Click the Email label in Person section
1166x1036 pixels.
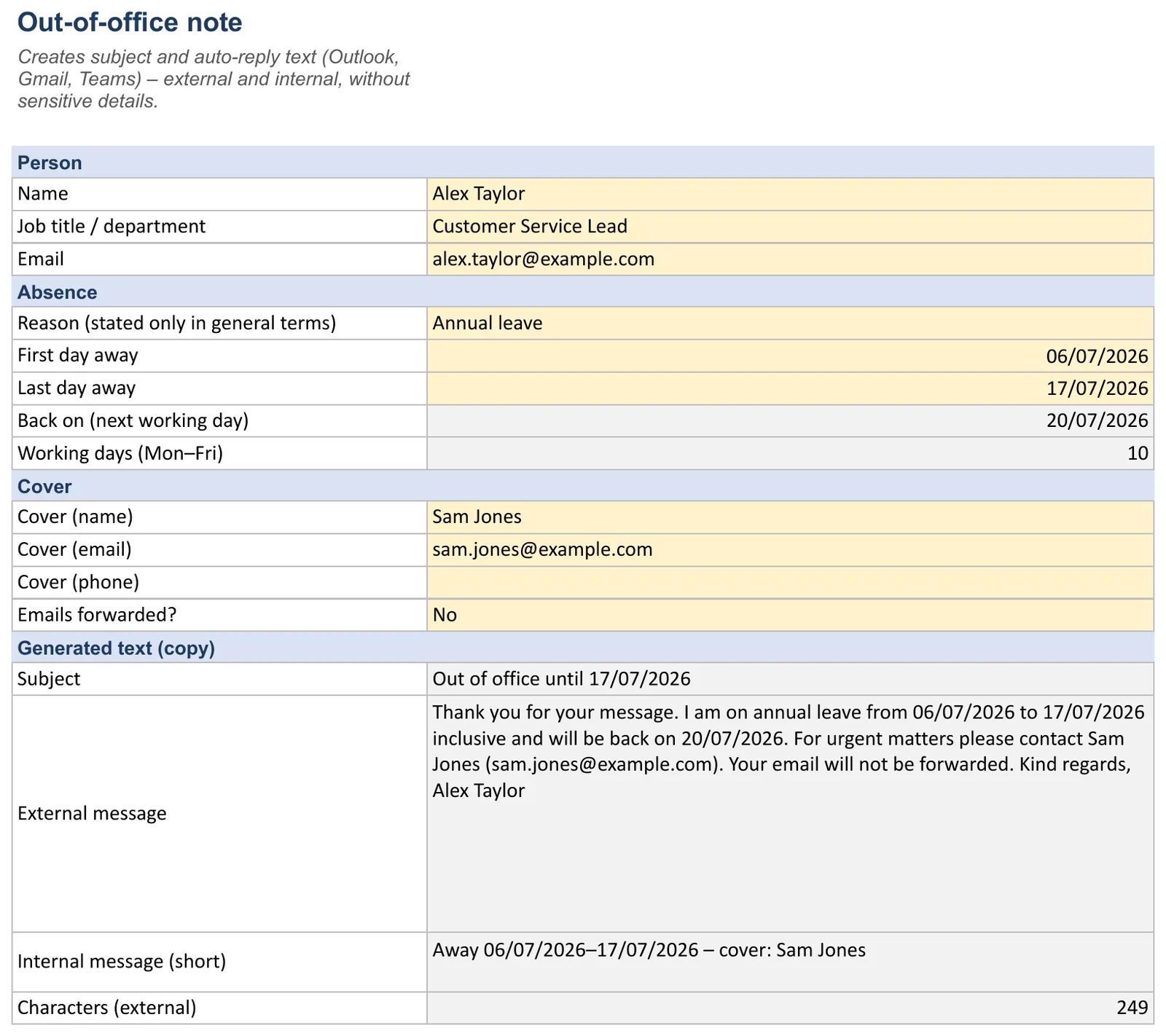coord(41,259)
